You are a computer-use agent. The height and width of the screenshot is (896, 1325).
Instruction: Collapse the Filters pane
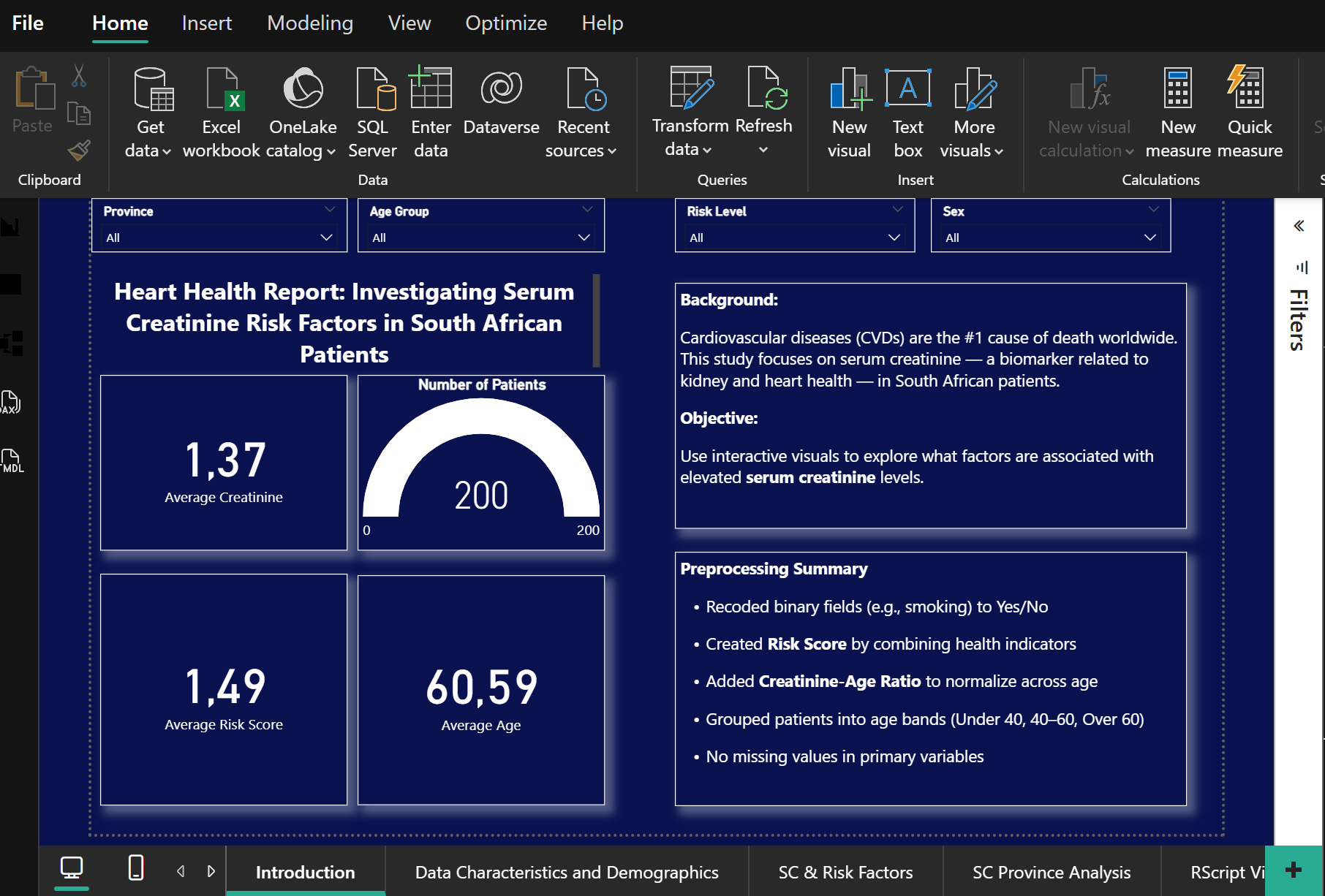pyautogui.click(x=1299, y=226)
